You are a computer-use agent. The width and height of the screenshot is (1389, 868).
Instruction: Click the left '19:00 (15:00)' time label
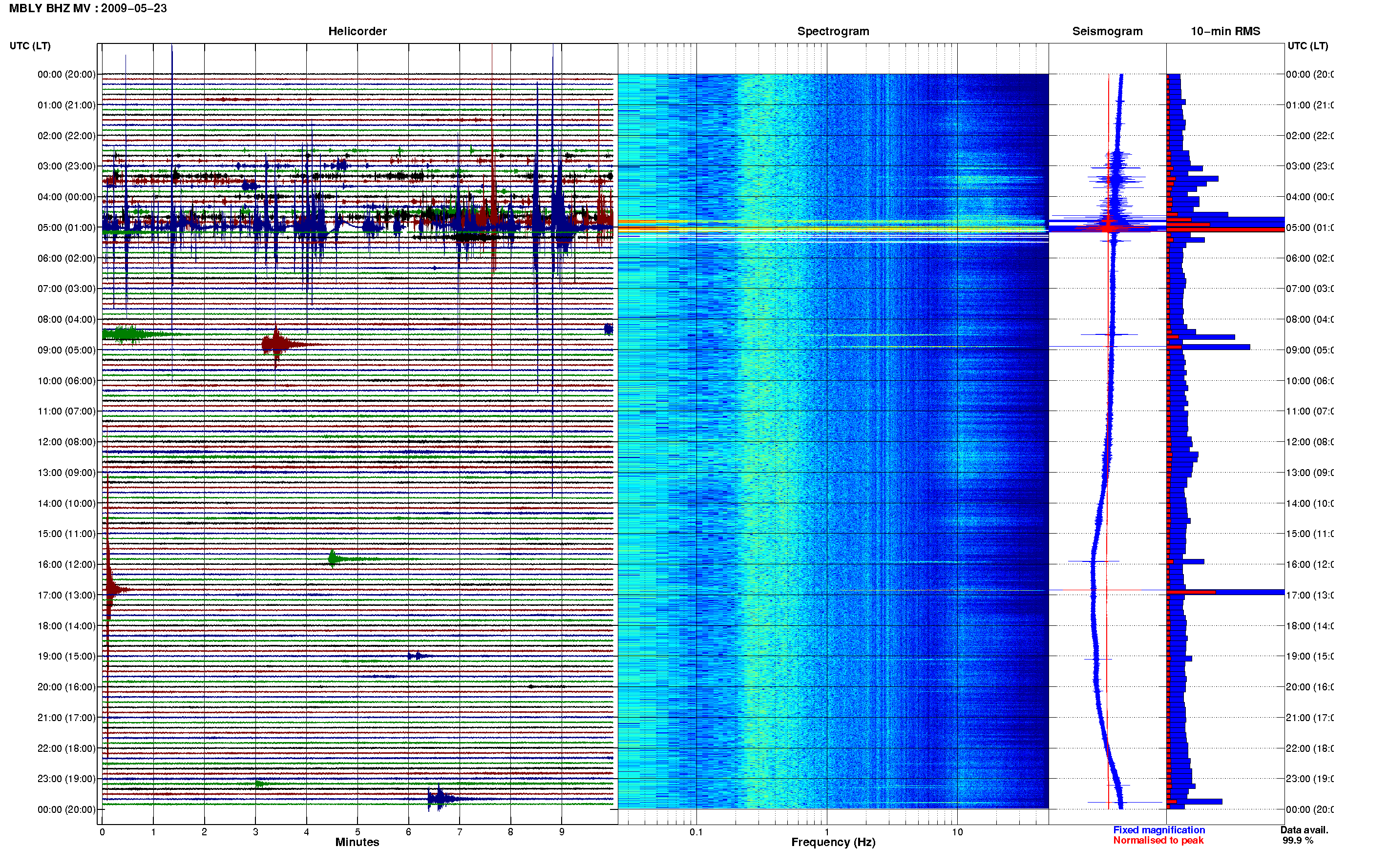pyautogui.click(x=66, y=656)
